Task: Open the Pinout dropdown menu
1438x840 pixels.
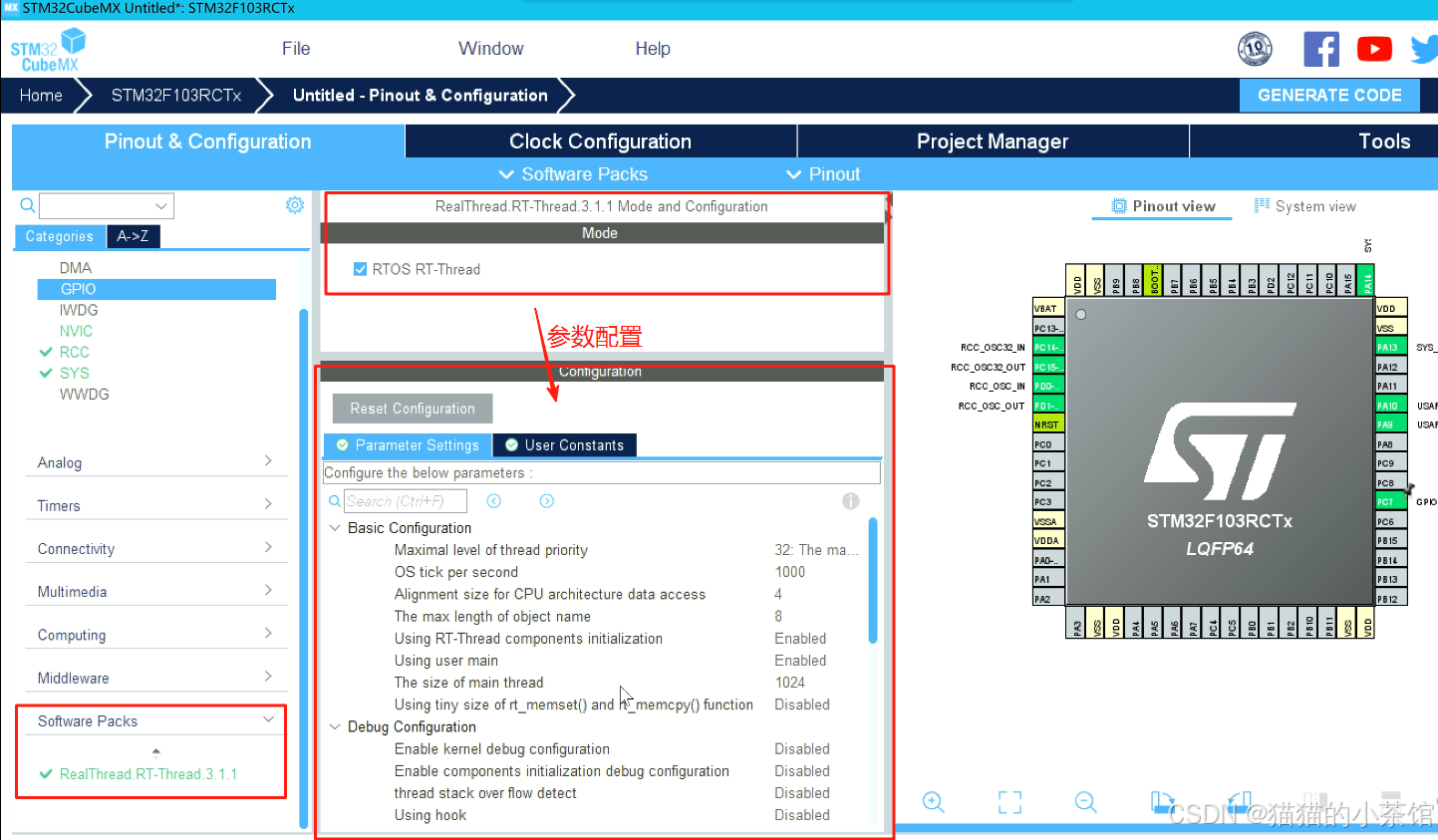Action: coord(823,174)
